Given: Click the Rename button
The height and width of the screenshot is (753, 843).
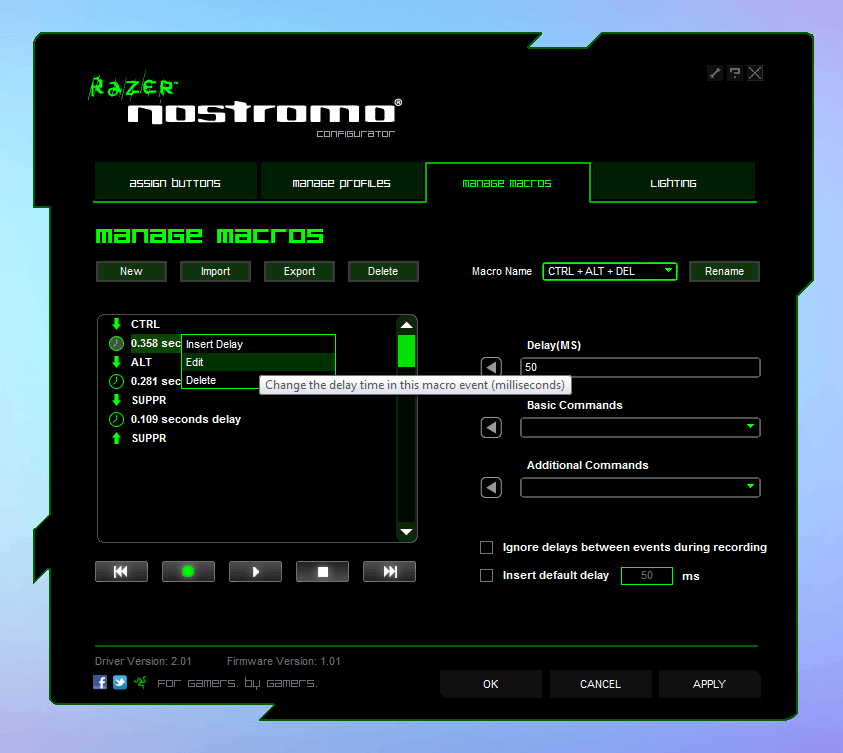Looking at the screenshot, I should click(724, 271).
